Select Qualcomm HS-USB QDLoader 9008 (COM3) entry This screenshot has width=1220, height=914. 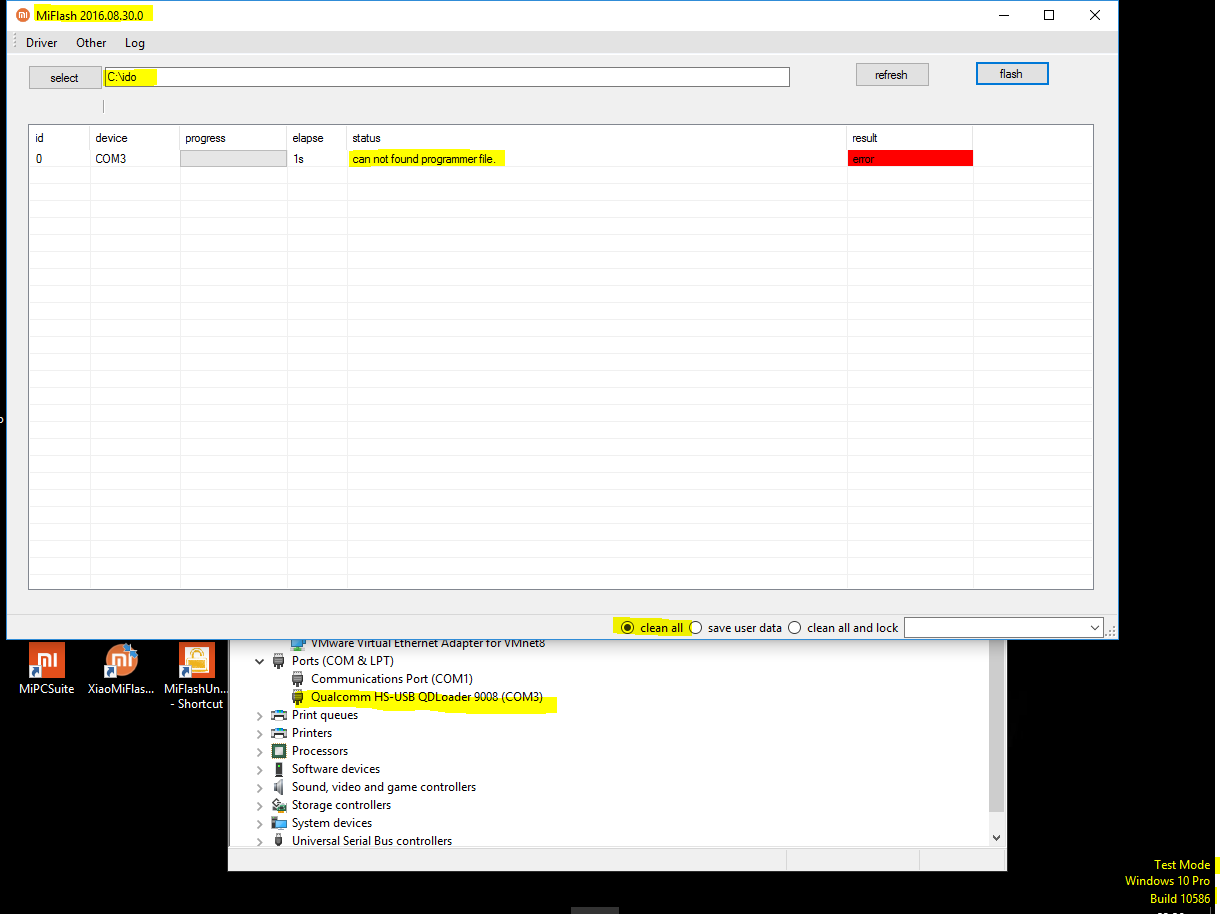(427, 697)
